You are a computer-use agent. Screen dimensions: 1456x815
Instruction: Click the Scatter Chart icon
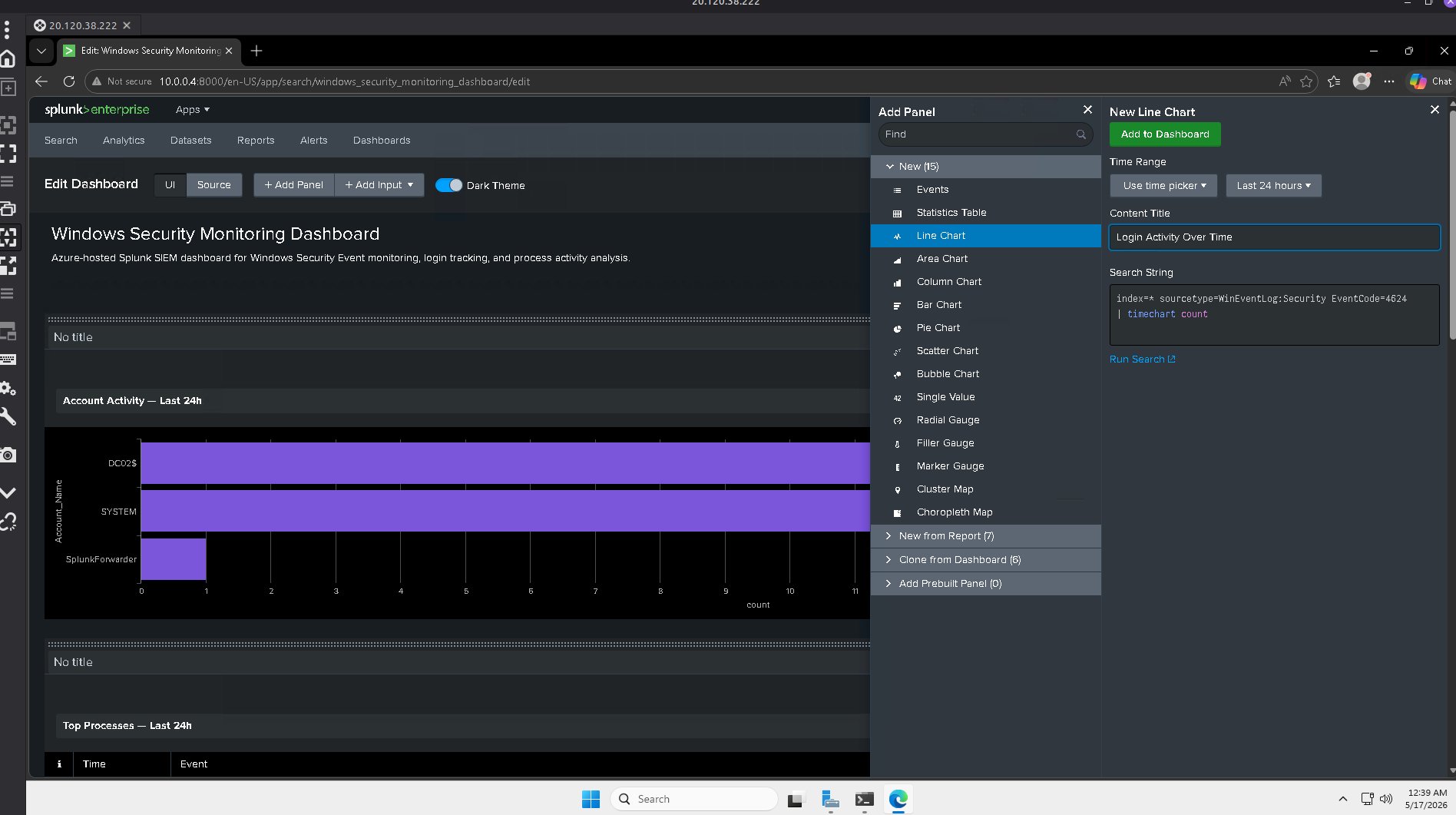(x=897, y=352)
